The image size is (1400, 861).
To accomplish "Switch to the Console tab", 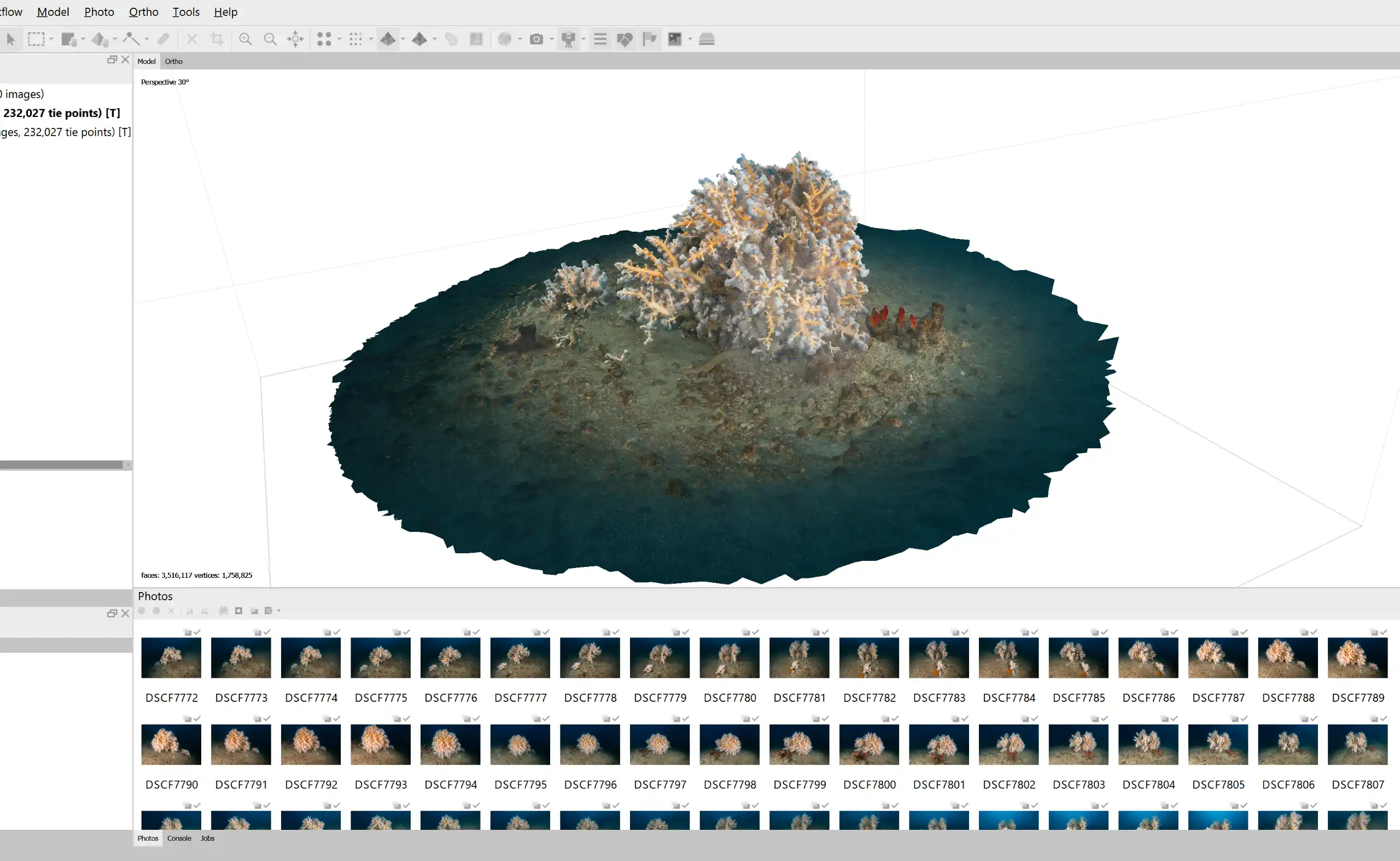I will pyautogui.click(x=179, y=837).
